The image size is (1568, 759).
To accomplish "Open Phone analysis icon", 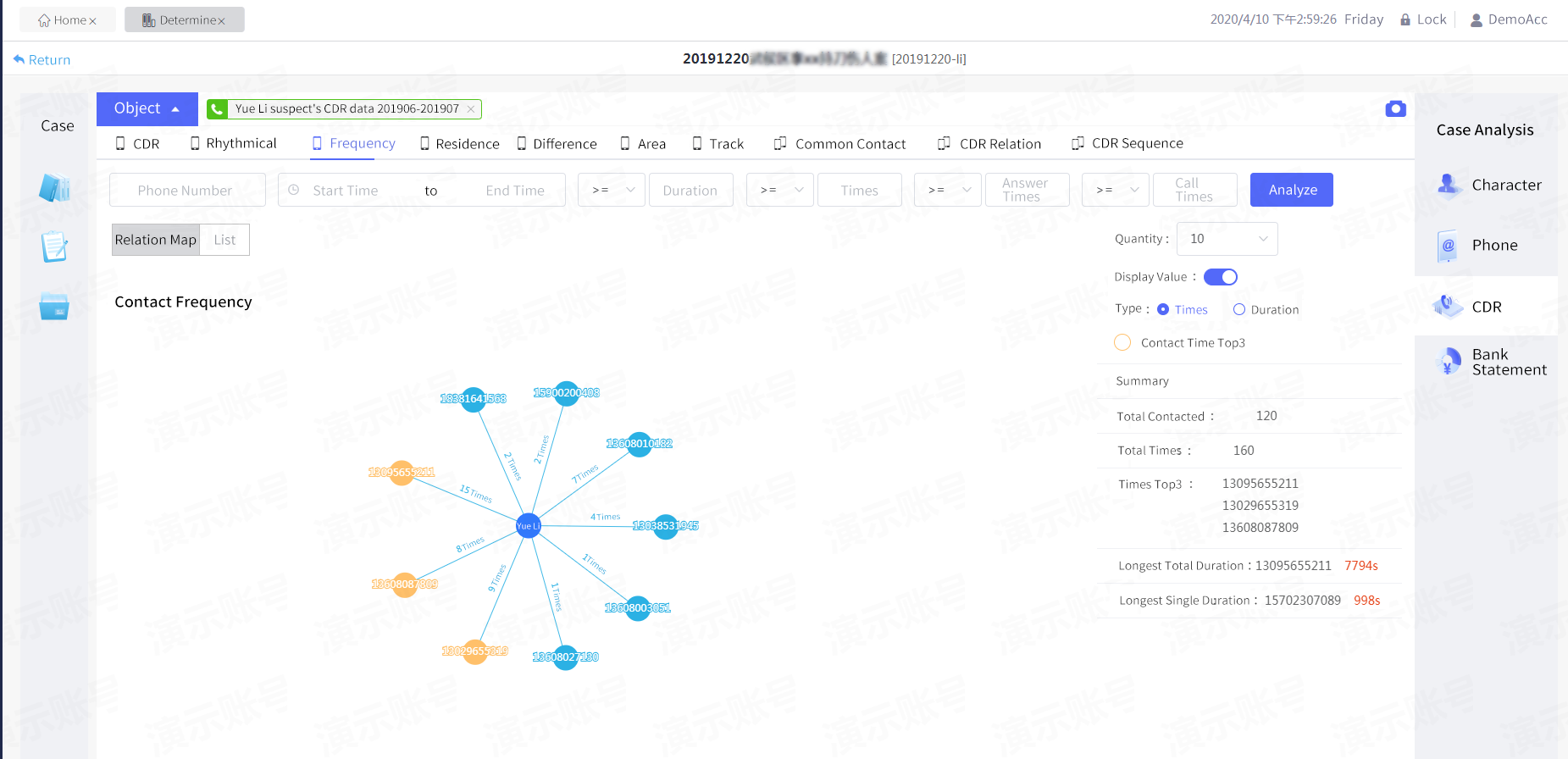I will point(1449,246).
